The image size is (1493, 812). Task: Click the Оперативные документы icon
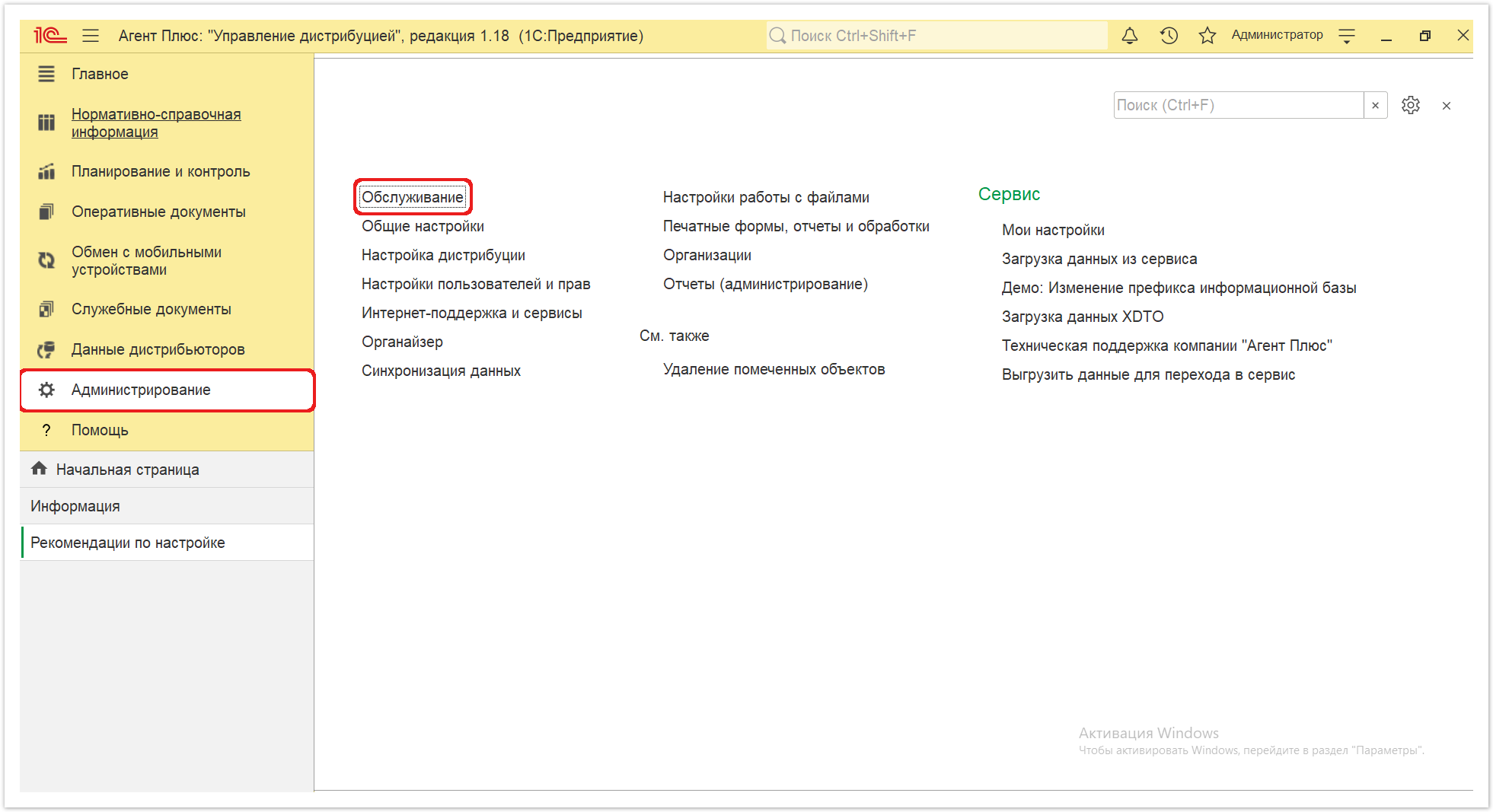(x=46, y=212)
